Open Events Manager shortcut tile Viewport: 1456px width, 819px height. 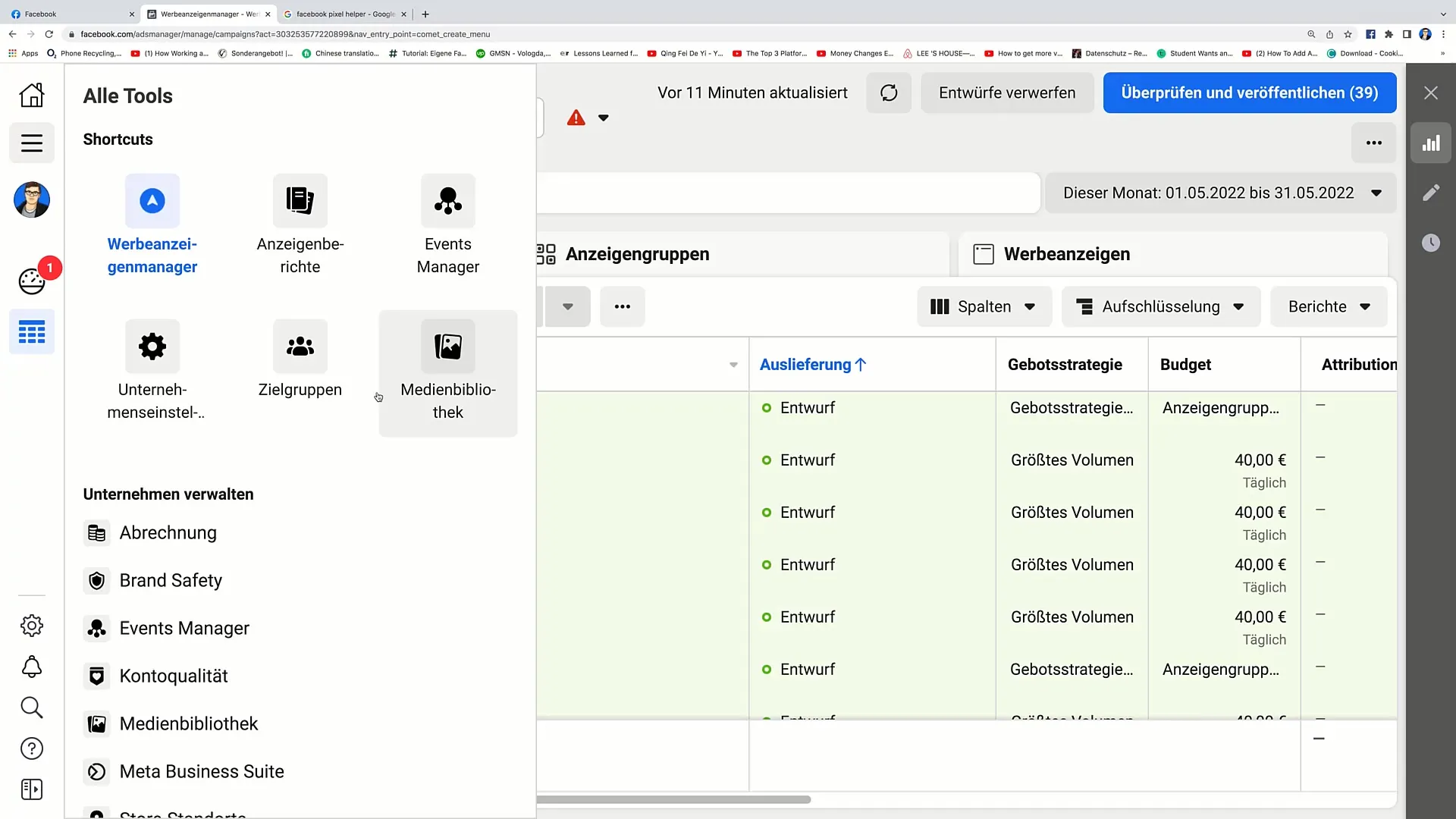[x=448, y=225]
